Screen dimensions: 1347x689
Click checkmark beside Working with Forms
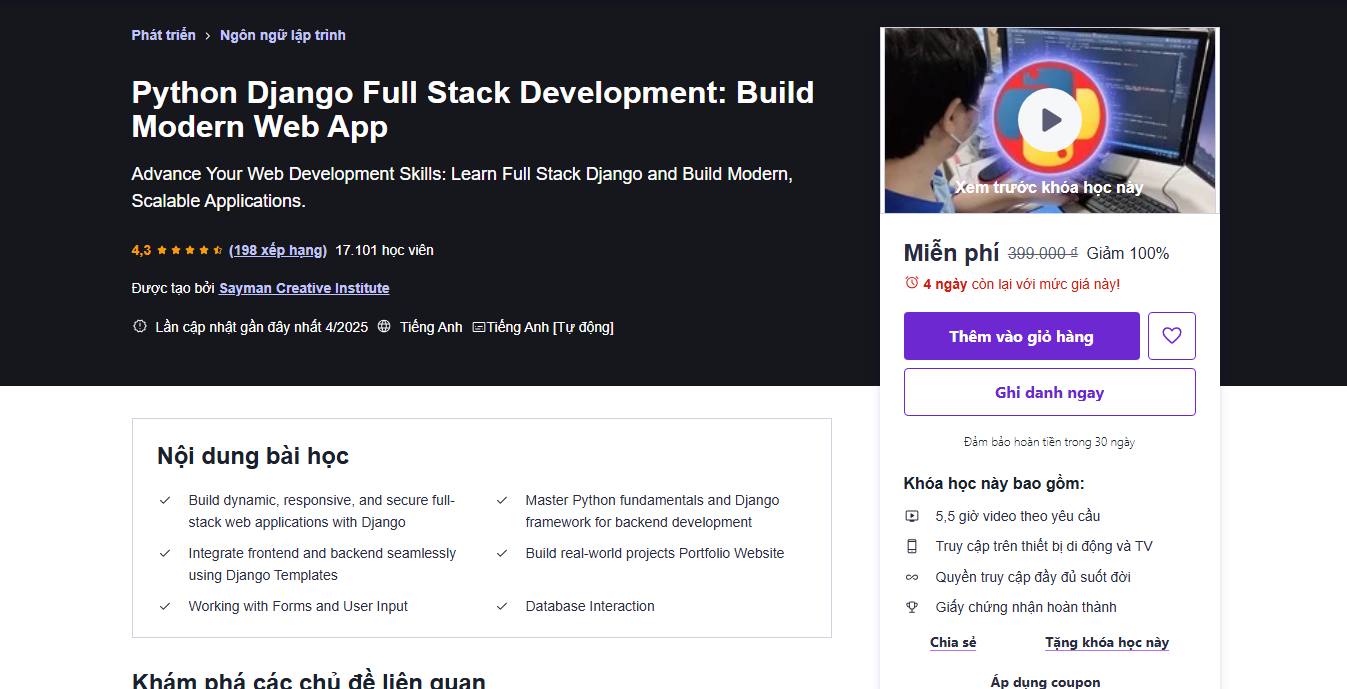(165, 606)
